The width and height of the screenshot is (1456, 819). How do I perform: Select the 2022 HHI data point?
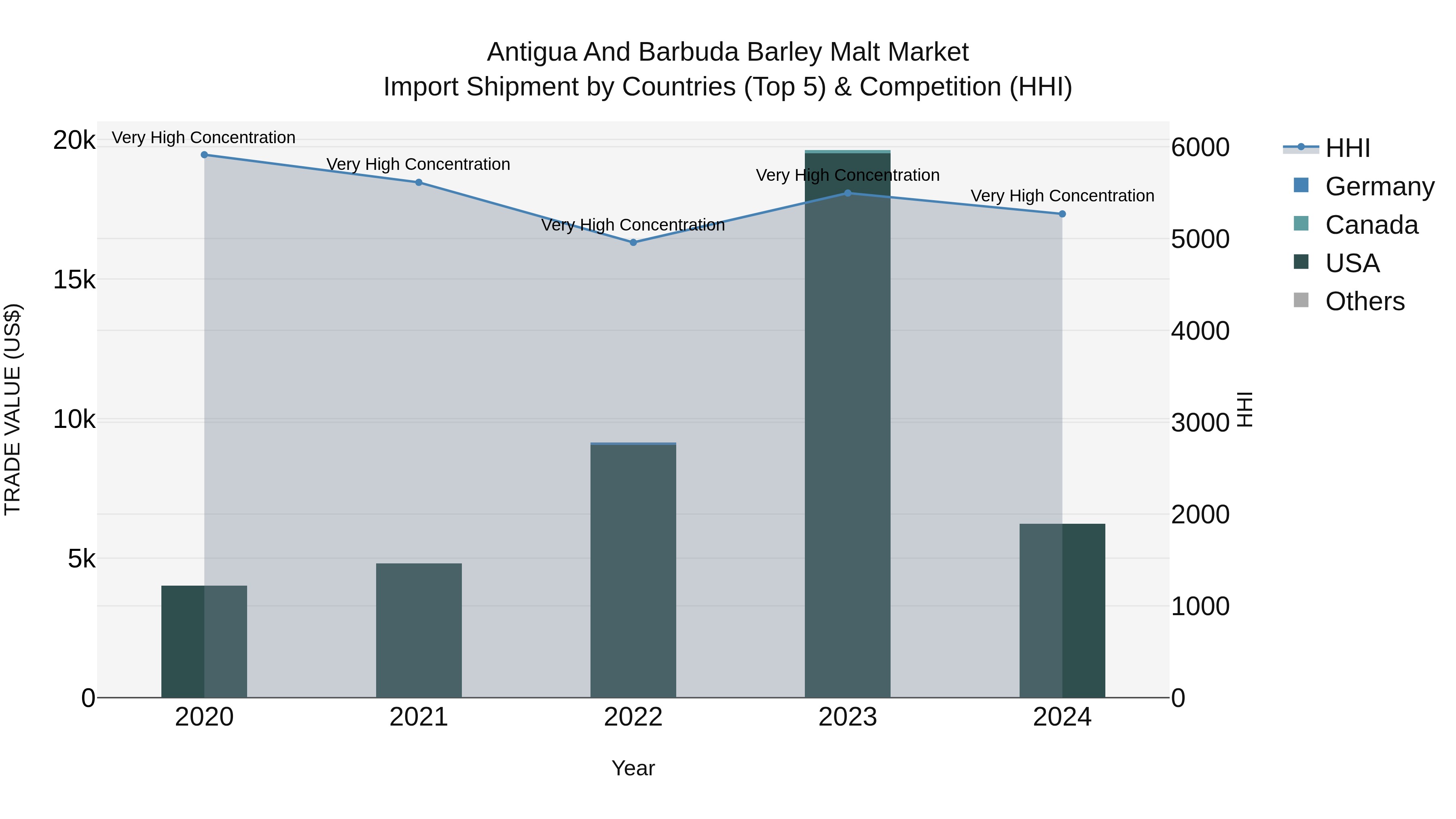(x=633, y=243)
